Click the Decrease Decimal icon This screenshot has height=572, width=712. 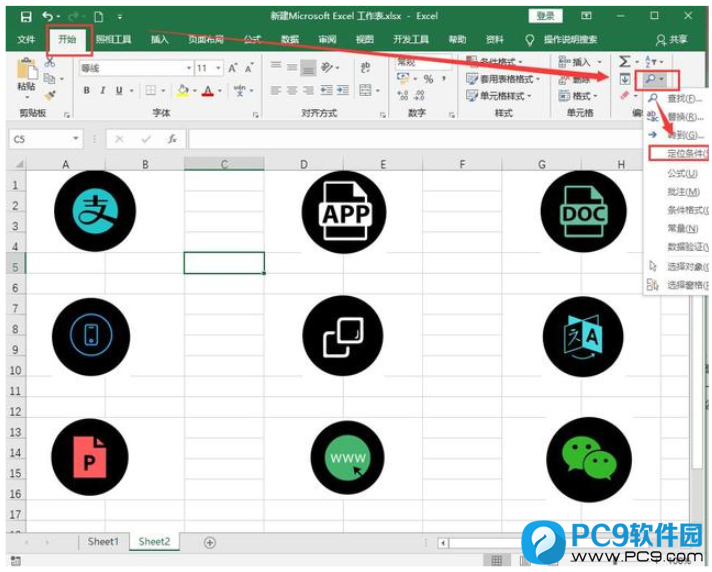(420, 95)
